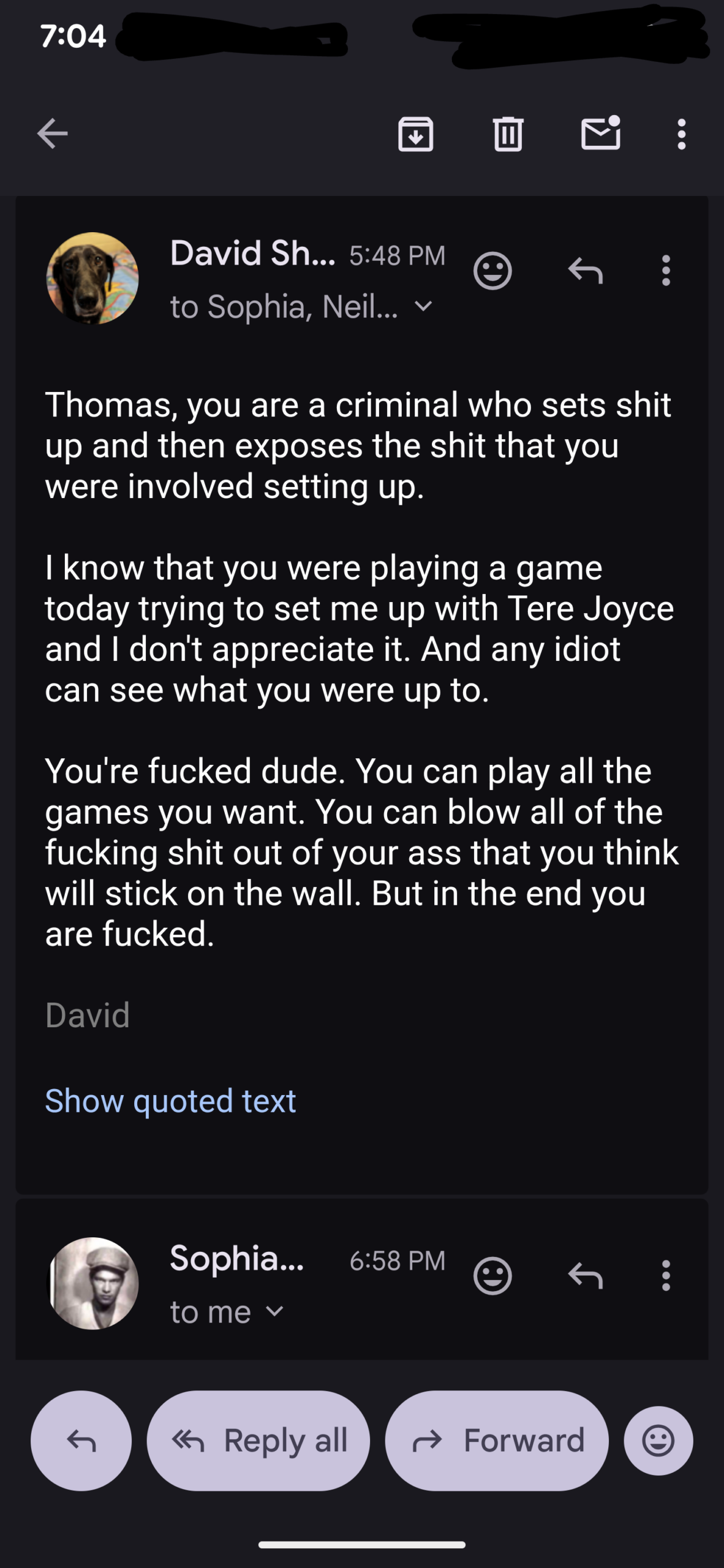
Task: Reply to David's 5:48 PM message
Action: (585, 270)
